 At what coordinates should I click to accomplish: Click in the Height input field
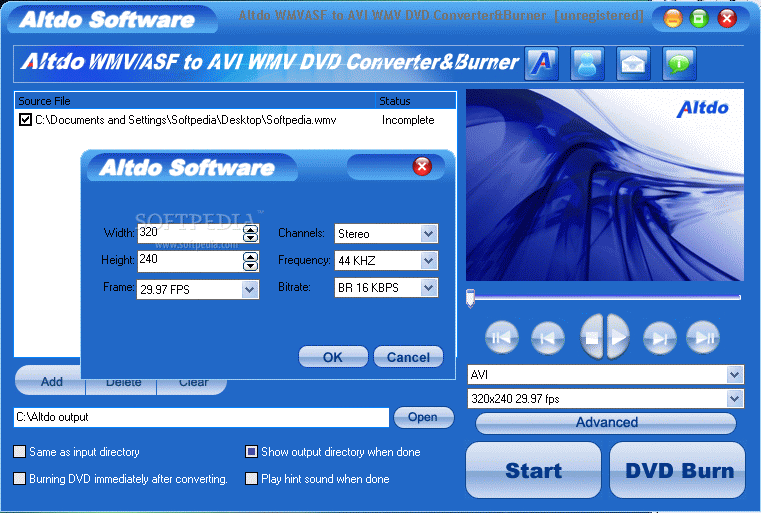[x=190, y=261]
